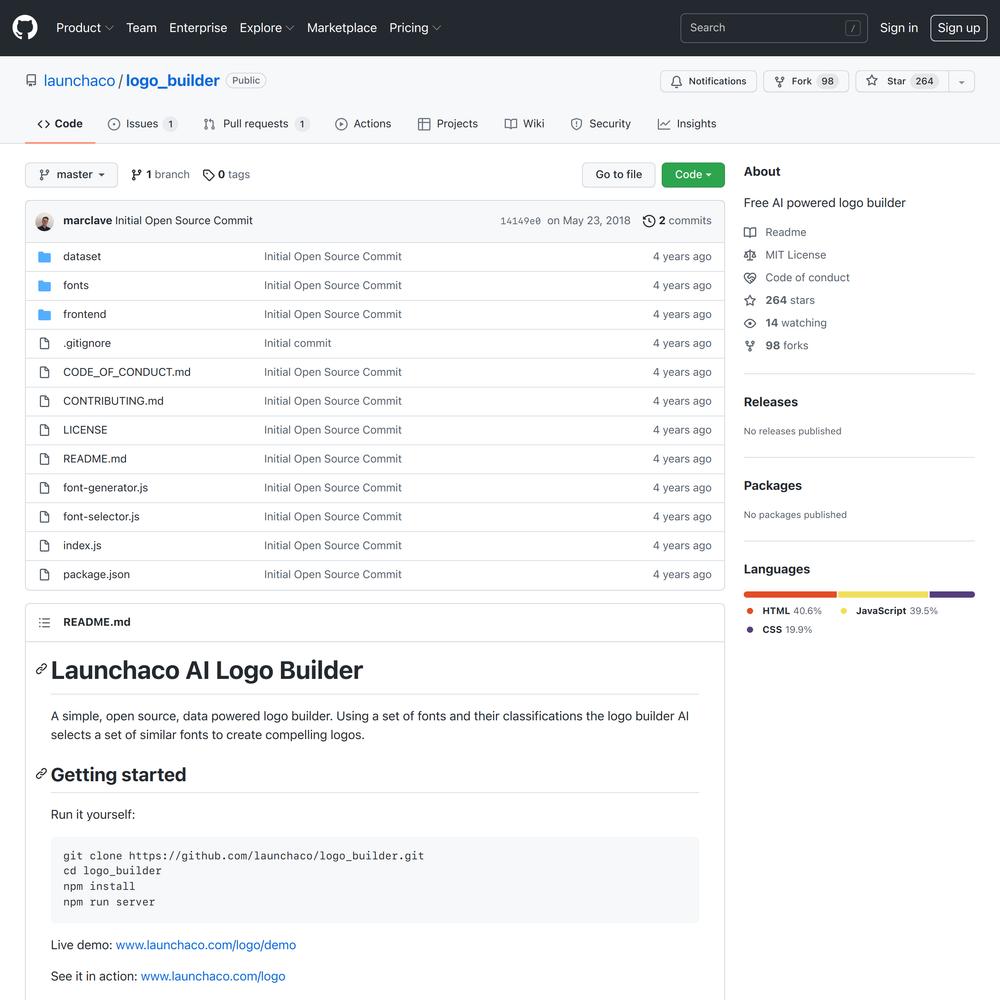This screenshot has width=1000, height=1000.
Task: Open the launchaco owner link
Action: click(x=79, y=81)
